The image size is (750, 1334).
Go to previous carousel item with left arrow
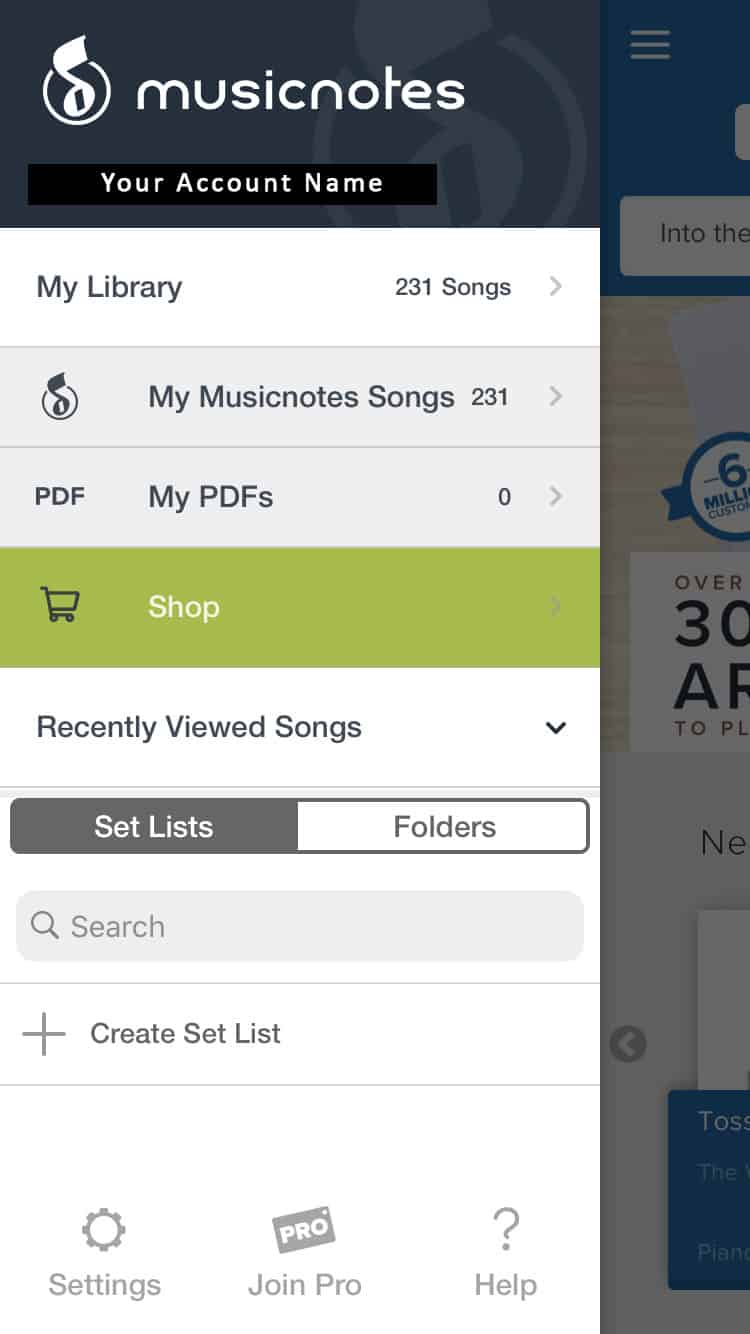[628, 1044]
